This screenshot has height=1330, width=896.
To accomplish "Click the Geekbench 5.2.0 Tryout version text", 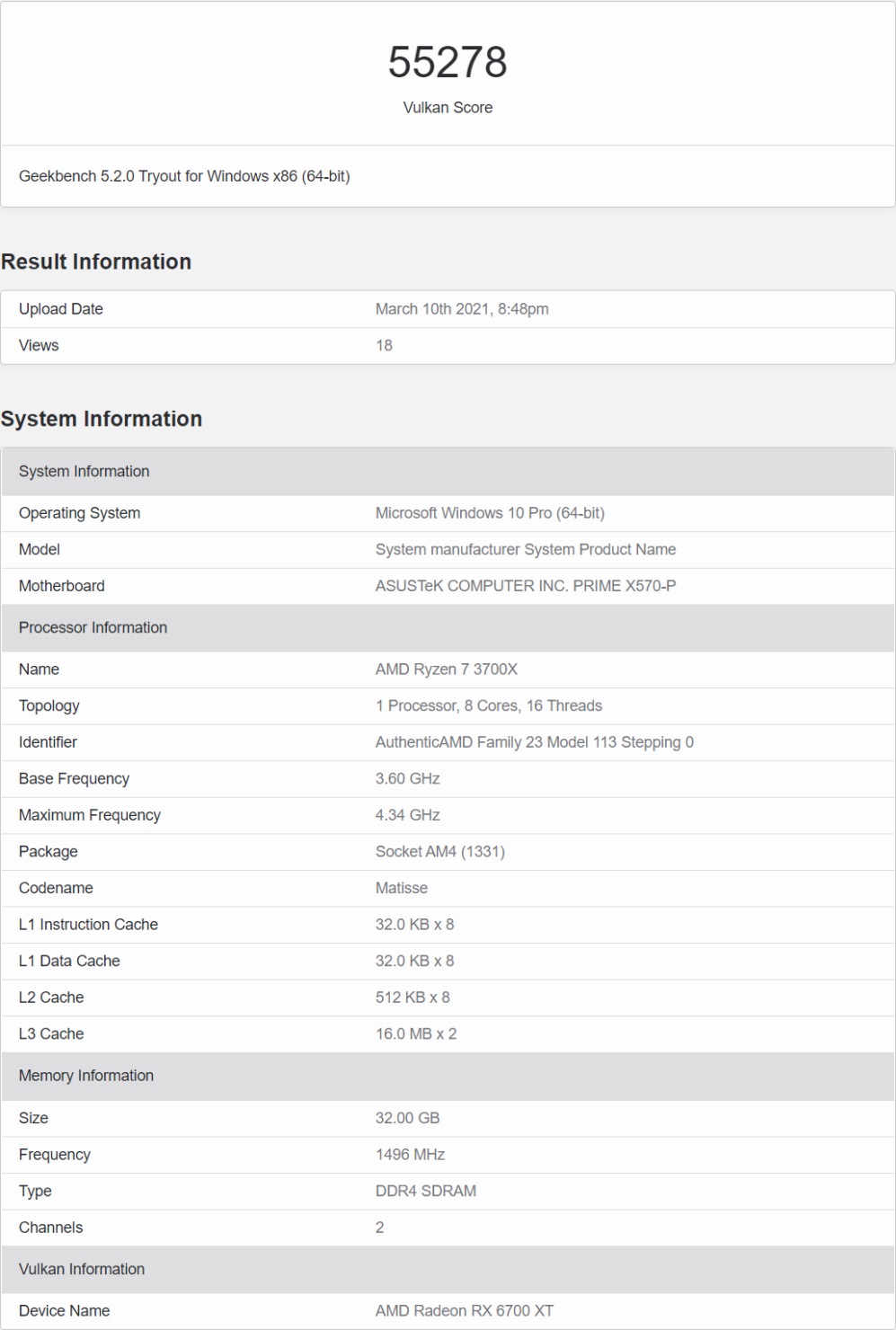I will pyautogui.click(x=184, y=176).
